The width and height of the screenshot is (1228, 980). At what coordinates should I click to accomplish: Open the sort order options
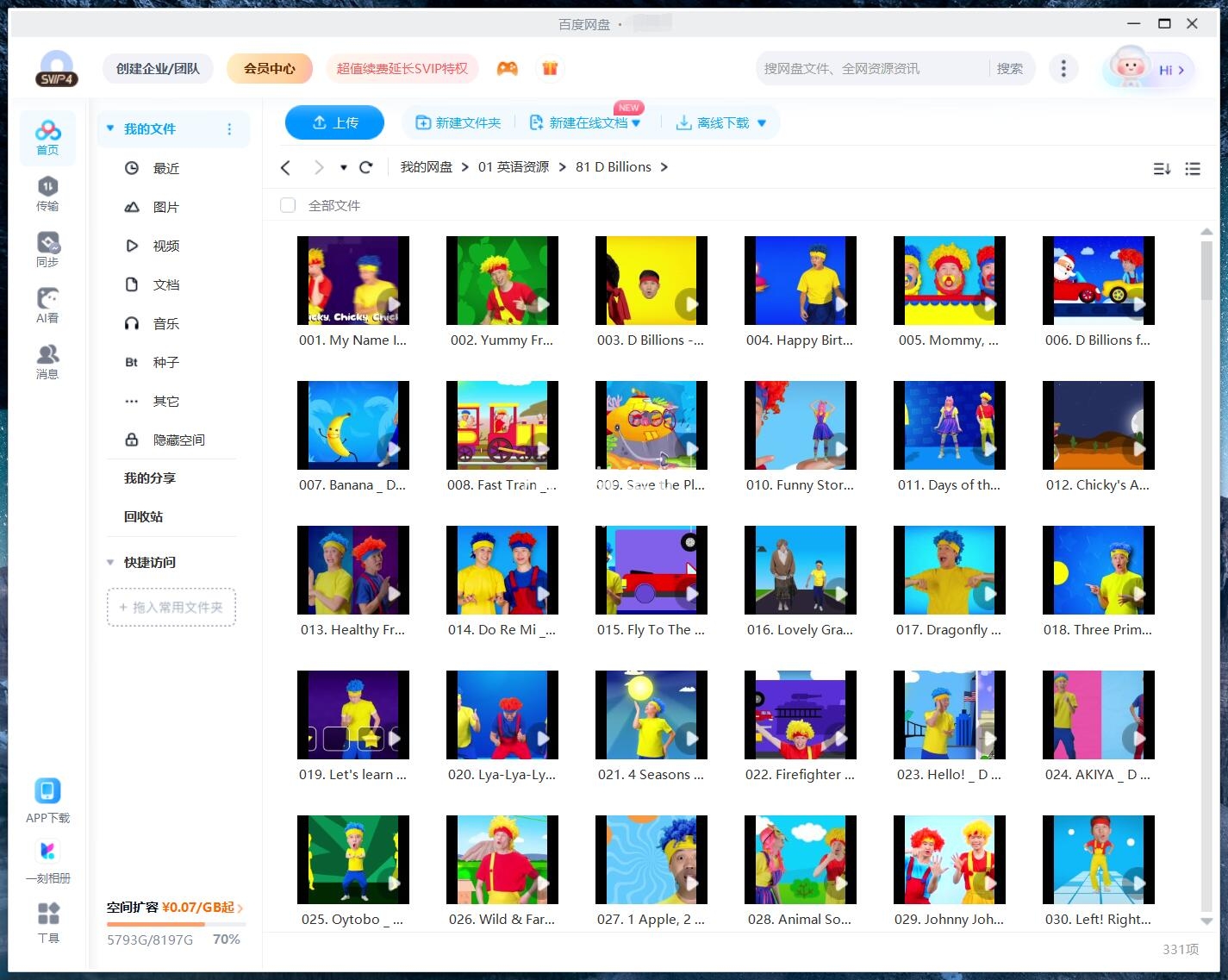[1162, 169]
